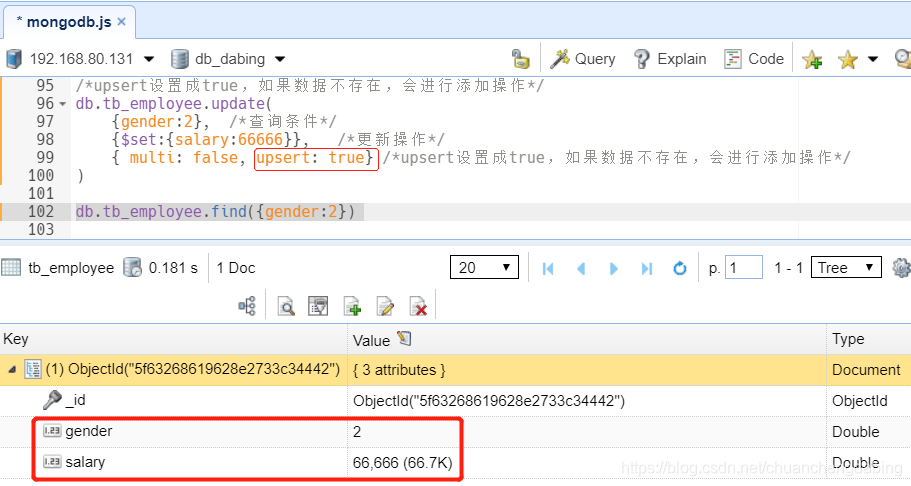
Task: Select the gender field row
Action: pos(456,431)
